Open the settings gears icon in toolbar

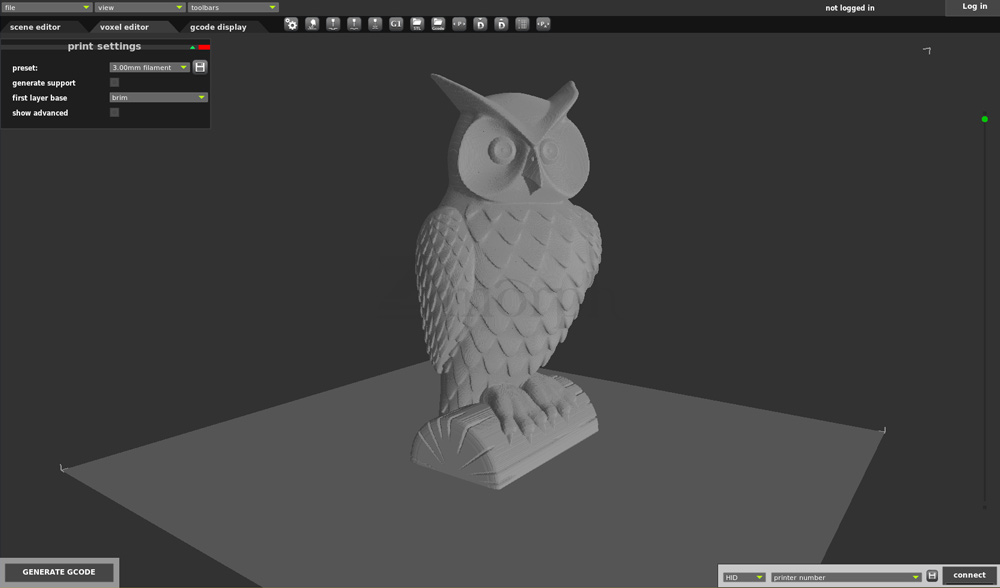click(x=291, y=24)
